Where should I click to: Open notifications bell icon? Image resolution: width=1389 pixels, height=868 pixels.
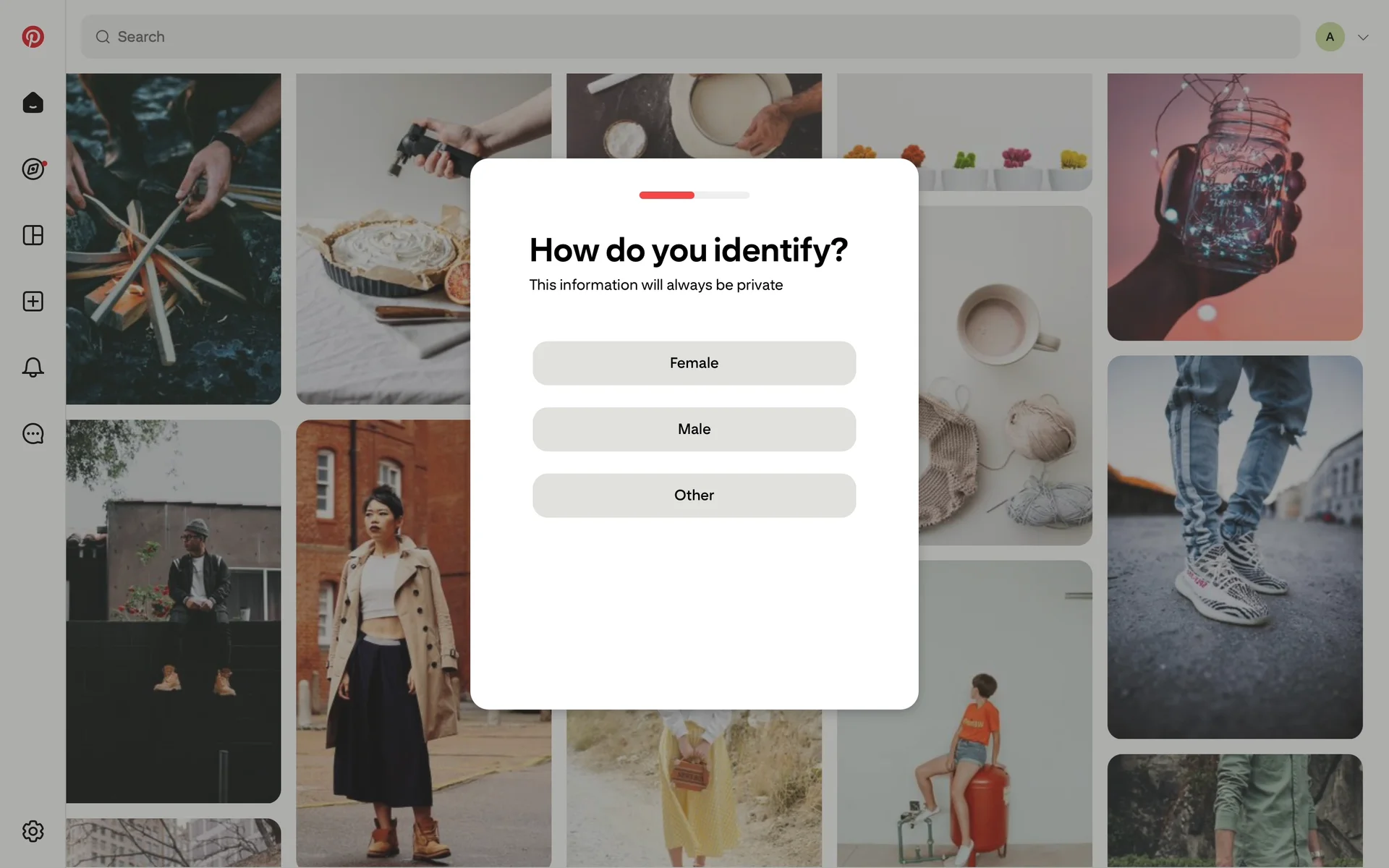(33, 367)
